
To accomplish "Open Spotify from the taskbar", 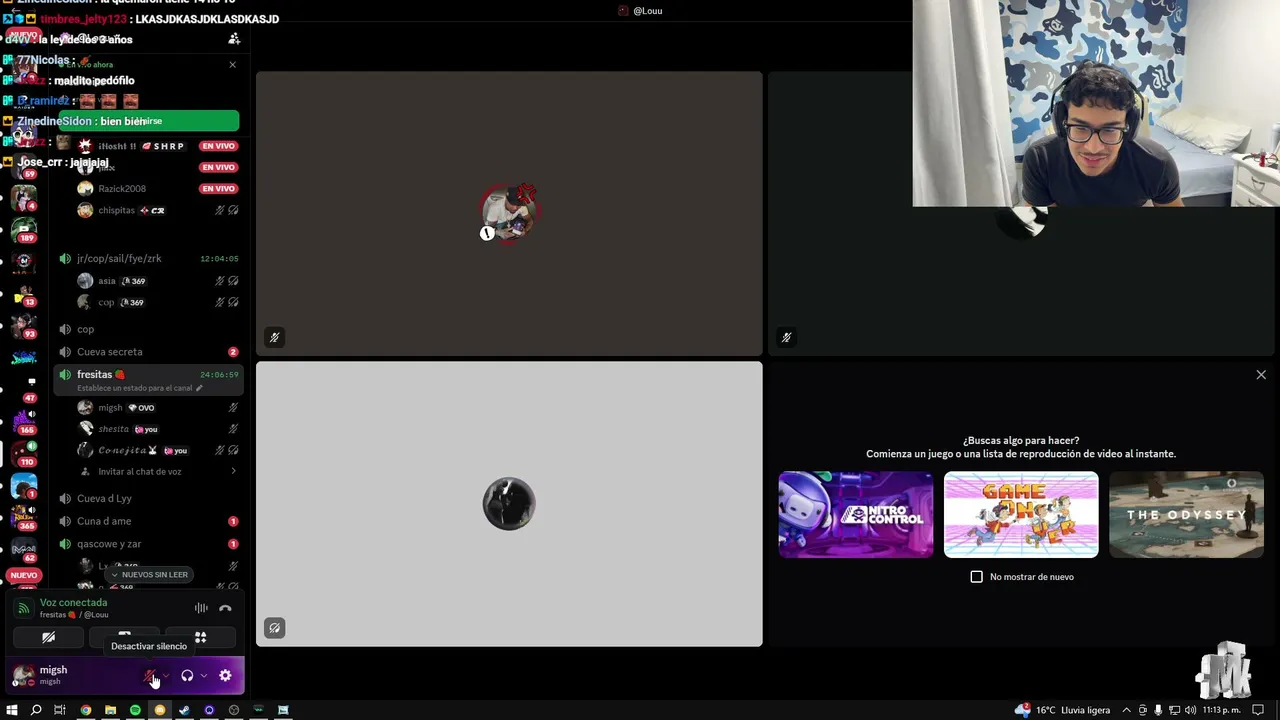I will (135, 710).
